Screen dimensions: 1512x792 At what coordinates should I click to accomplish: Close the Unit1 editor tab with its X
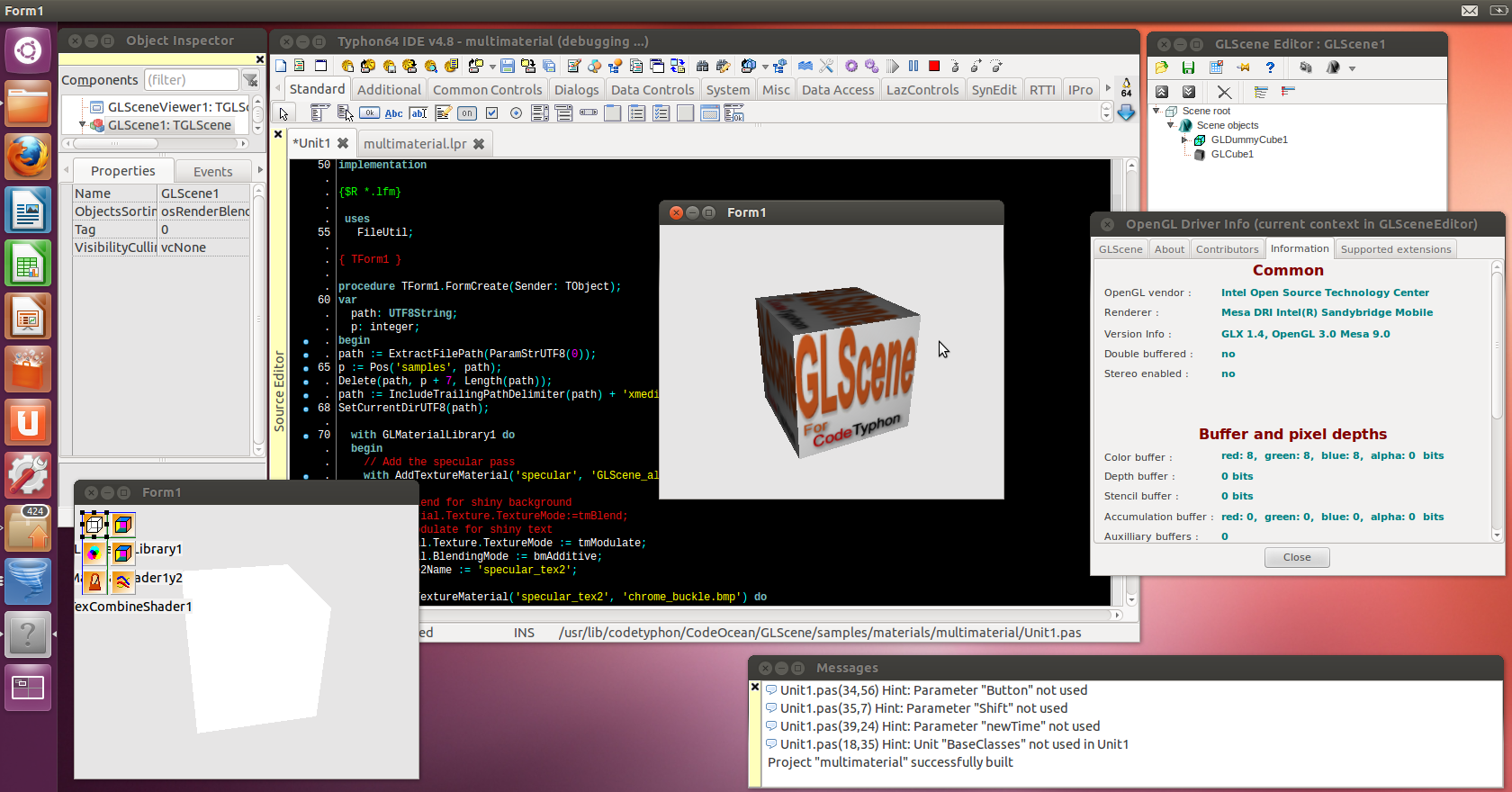coord(343,143)
